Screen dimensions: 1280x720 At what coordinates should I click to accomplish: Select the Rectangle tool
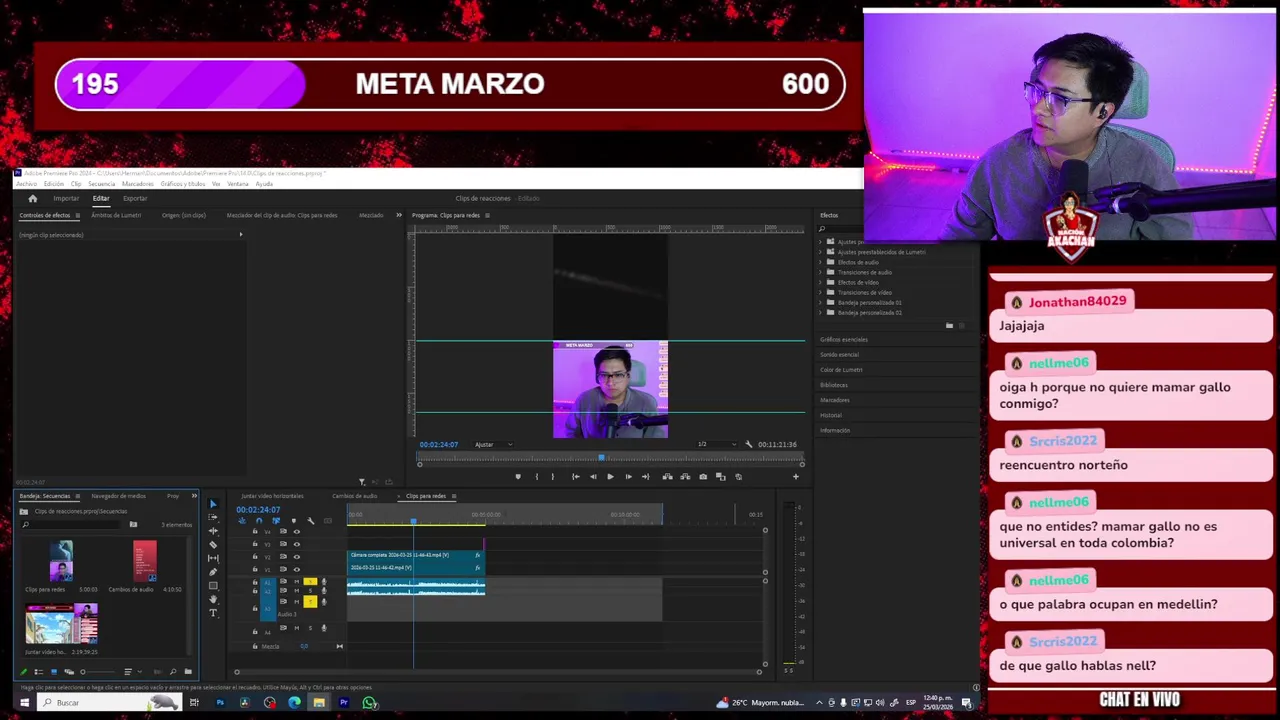[x=213, y=586]
